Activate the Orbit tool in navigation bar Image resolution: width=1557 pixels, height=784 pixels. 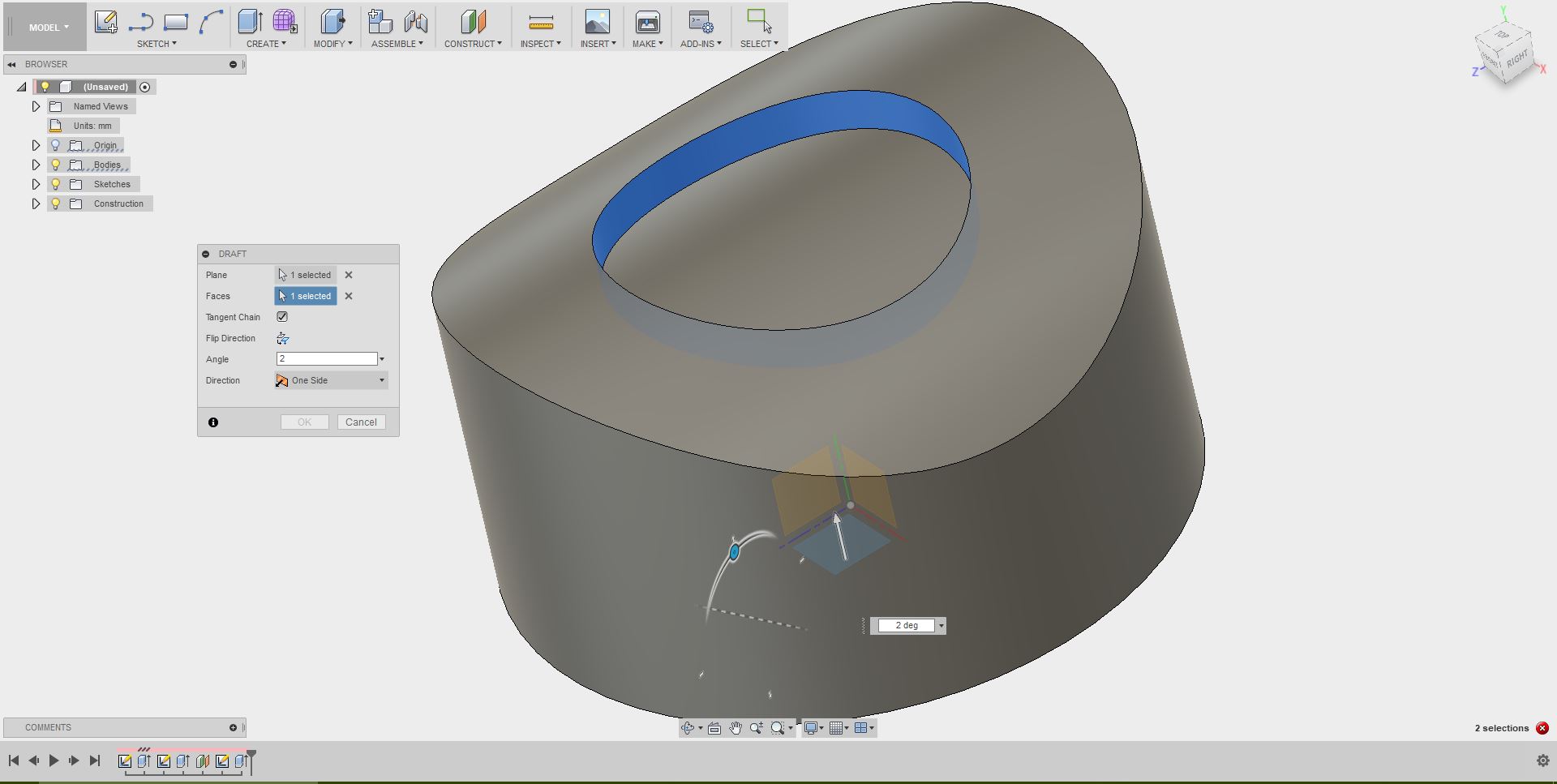688,727
